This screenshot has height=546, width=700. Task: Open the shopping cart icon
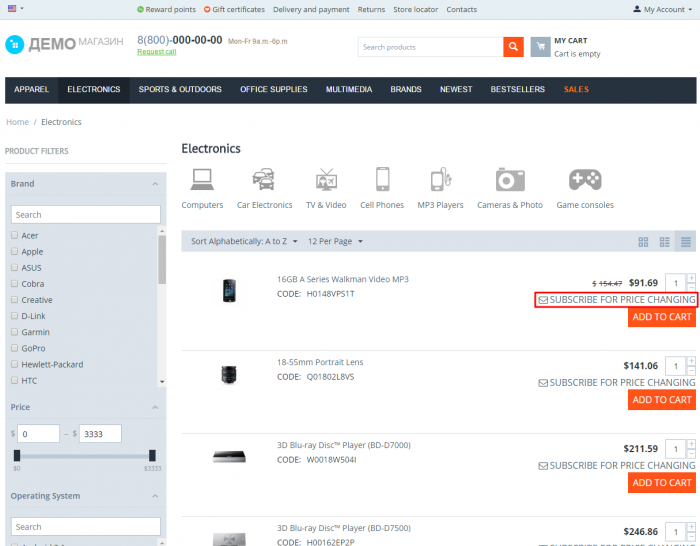coord(540,47)
